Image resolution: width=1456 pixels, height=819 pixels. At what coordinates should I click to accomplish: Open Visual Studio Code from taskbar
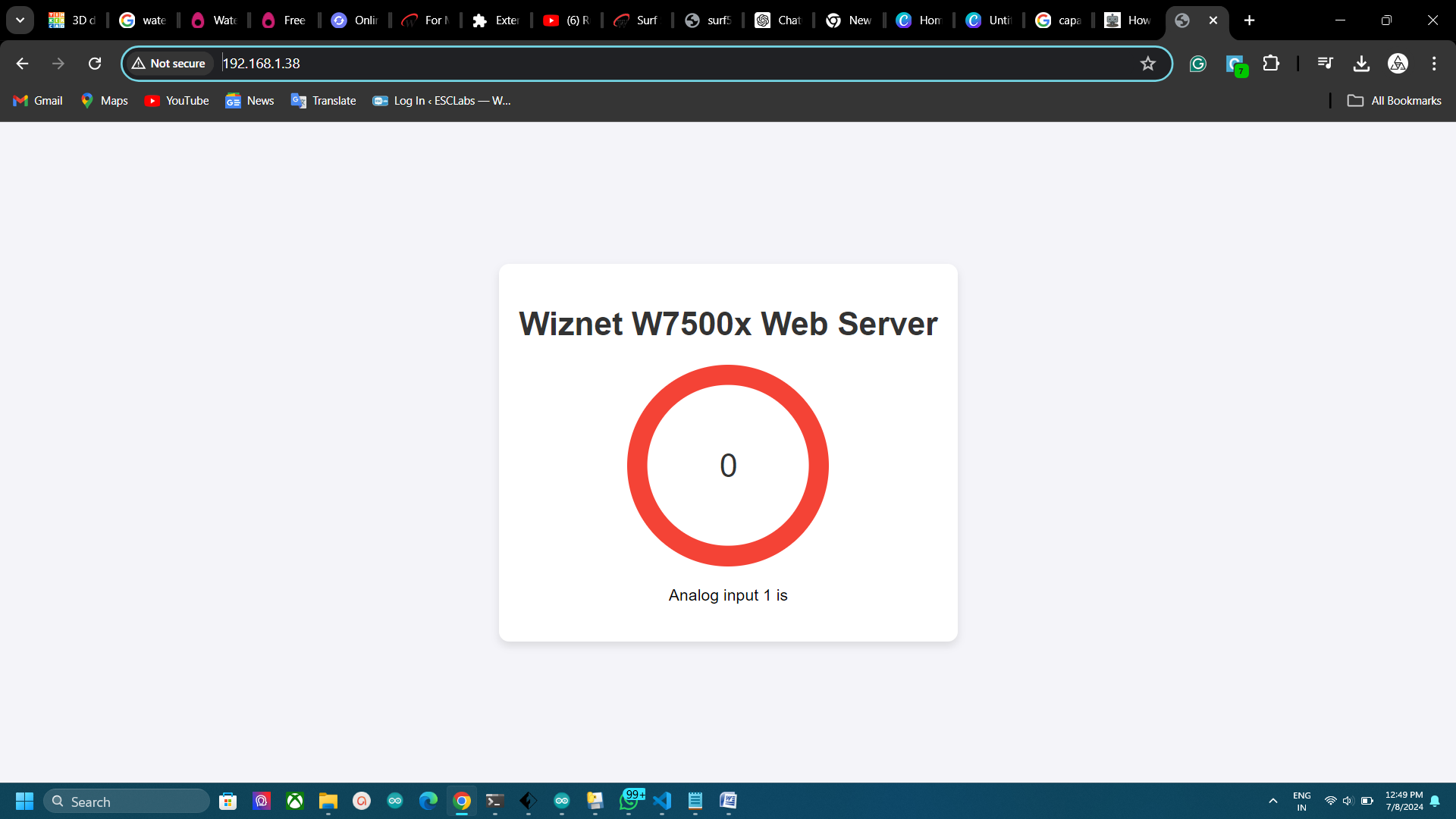click(x=662, y=801)
